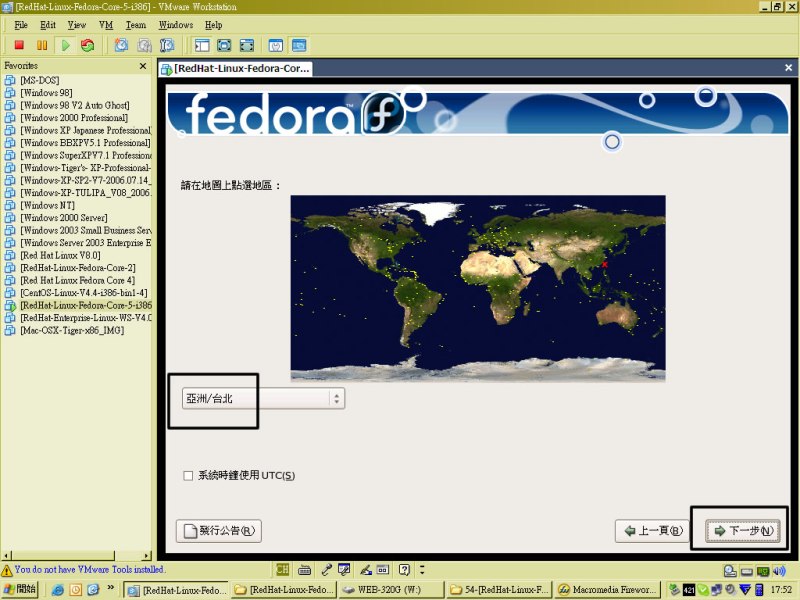800x600 pixels.
Task: Toggle the sidebar view toolbar icon
Action: click(x=202, y=45)
